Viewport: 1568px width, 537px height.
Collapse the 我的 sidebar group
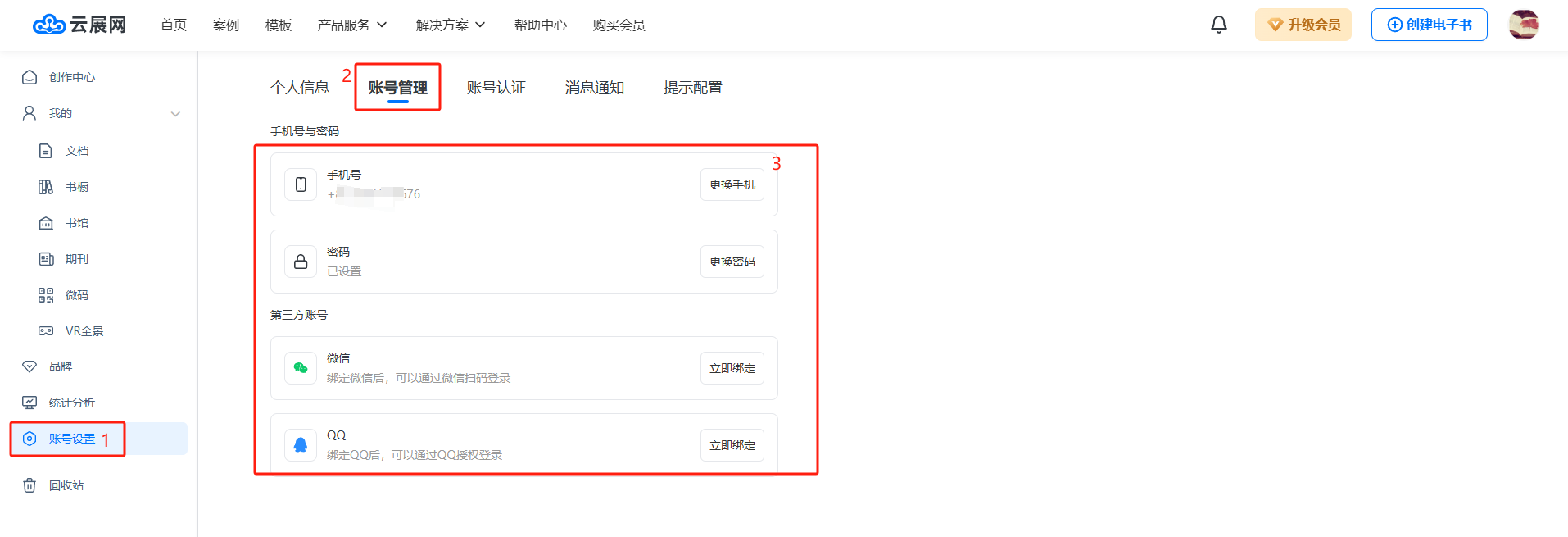tap(175, 114)
